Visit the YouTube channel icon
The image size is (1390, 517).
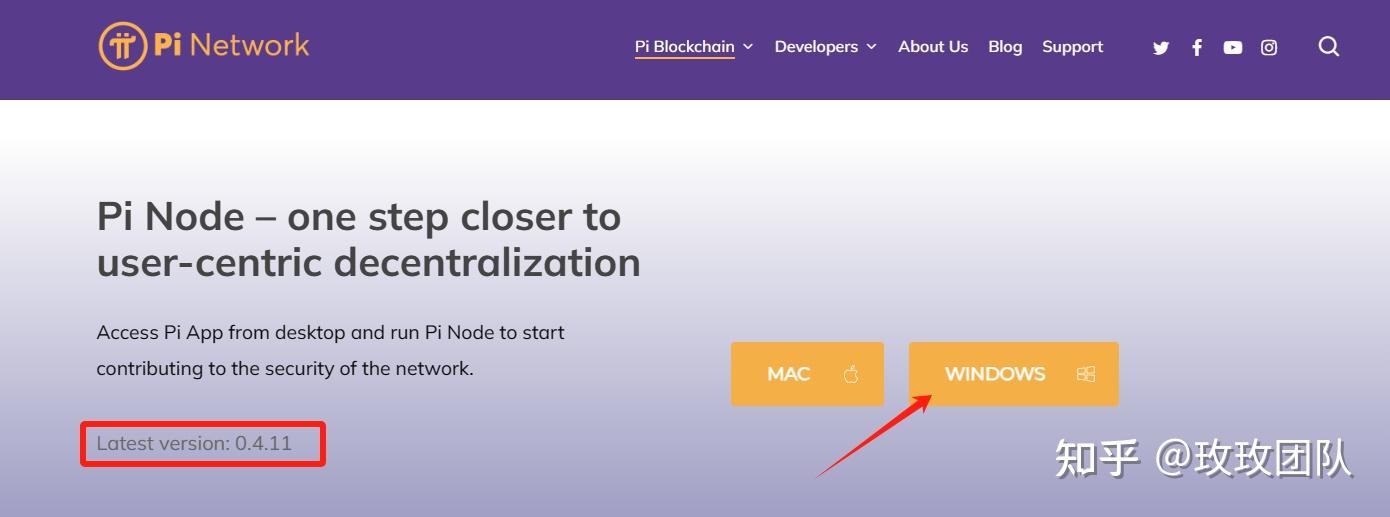(x=1233, y=47)
